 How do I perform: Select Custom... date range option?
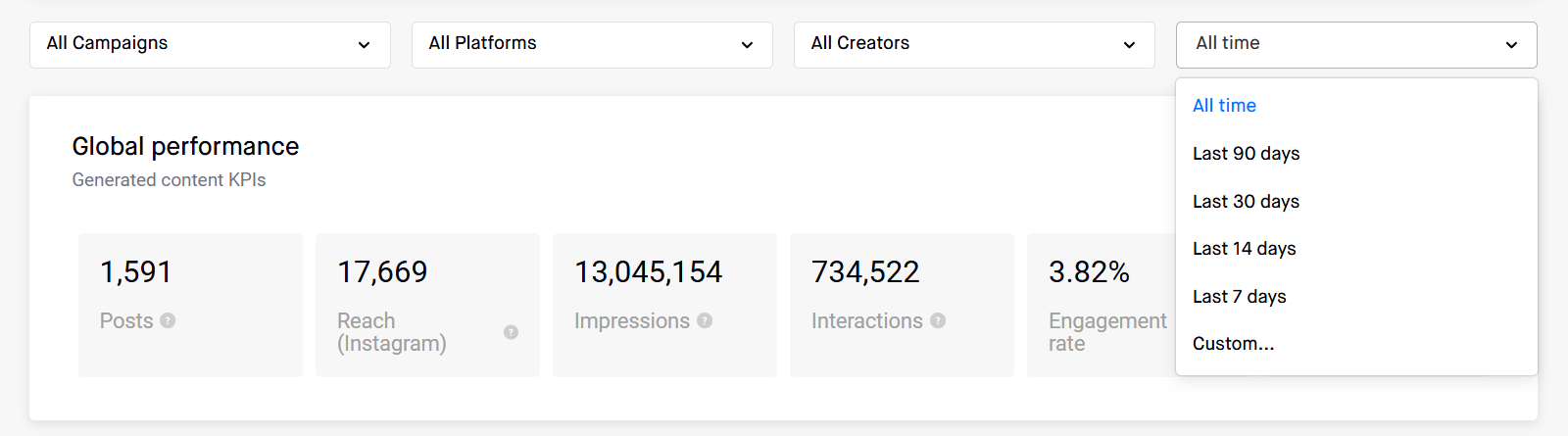[x=1234, y=344]
